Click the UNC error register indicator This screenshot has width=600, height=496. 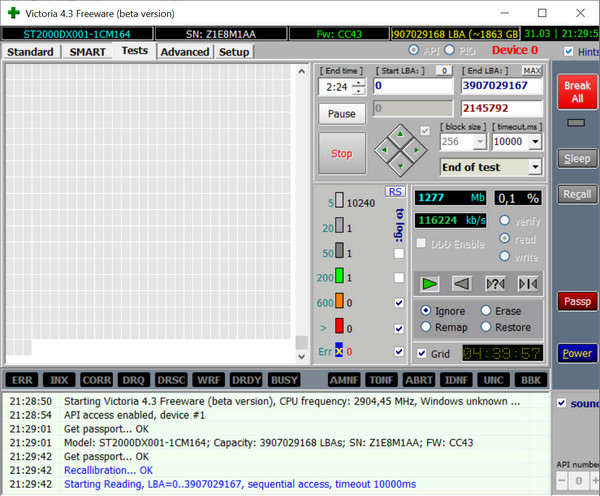coord(494,380)
